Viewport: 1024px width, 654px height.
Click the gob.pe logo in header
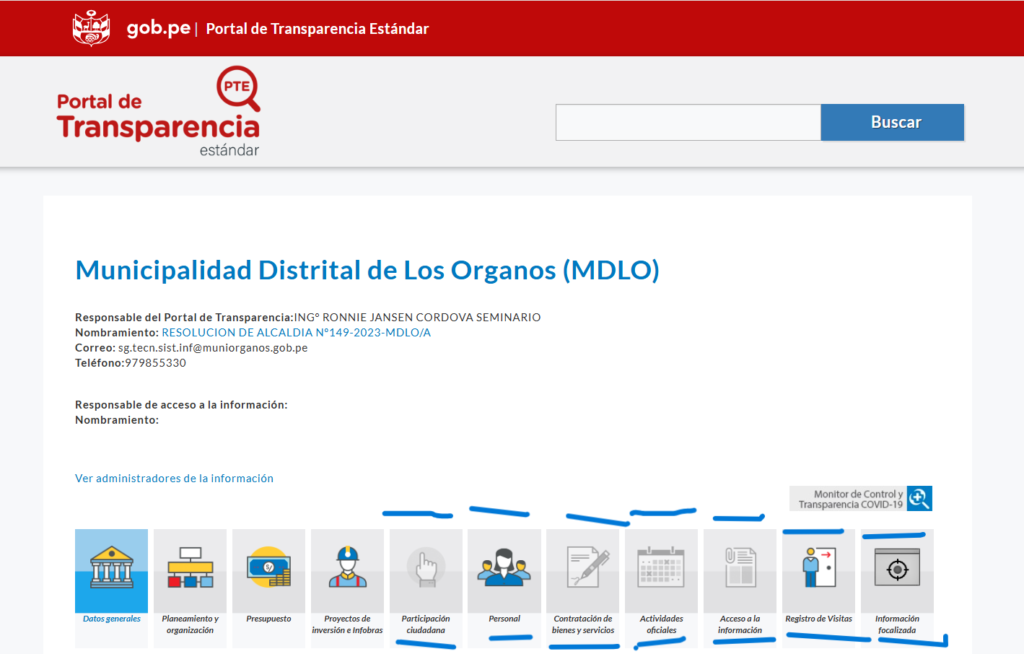click(x=158, y=29)
